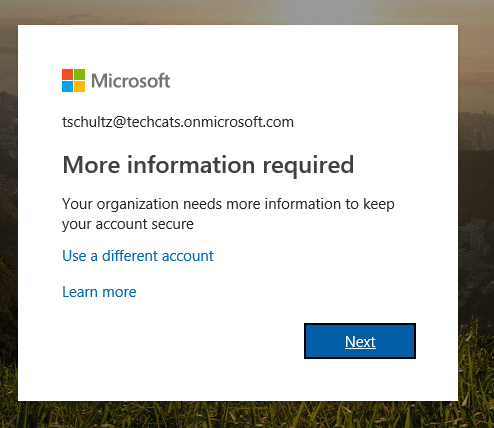Click the yellow square in Microsoft logo
Viewport: 494px width, 428px height.
click(x=79, y=86)
